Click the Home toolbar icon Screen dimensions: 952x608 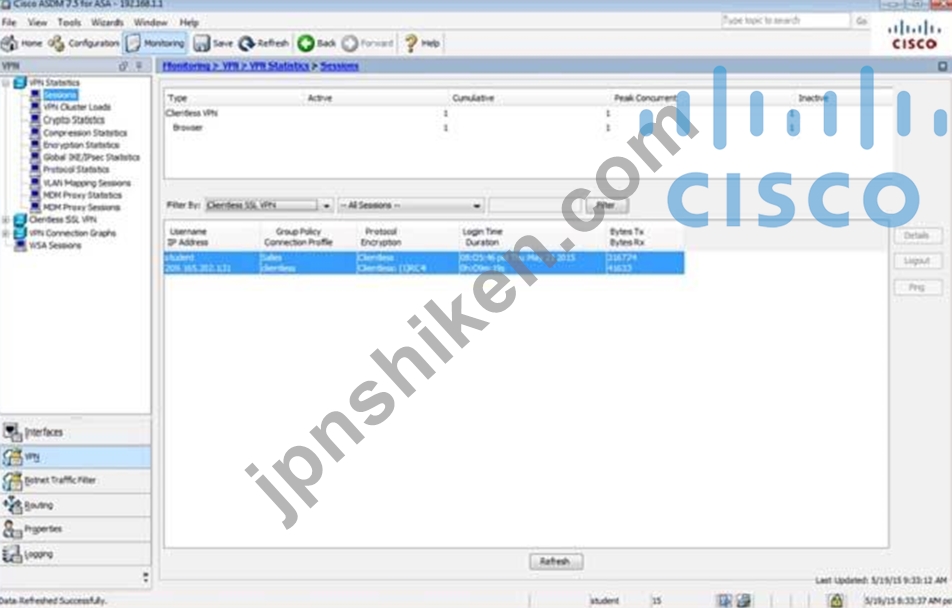[9, 43]
